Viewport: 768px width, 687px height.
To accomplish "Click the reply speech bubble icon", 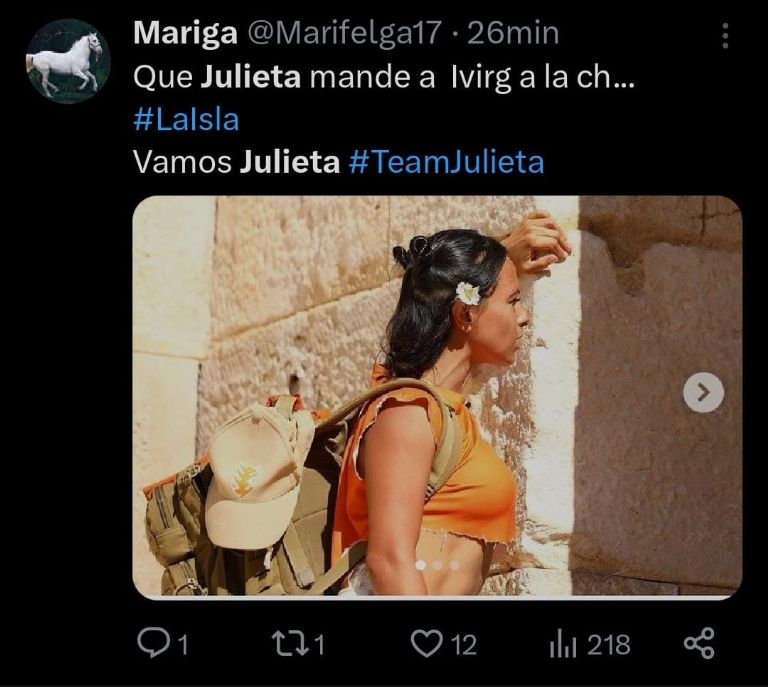I will click(x=154, y=643).
